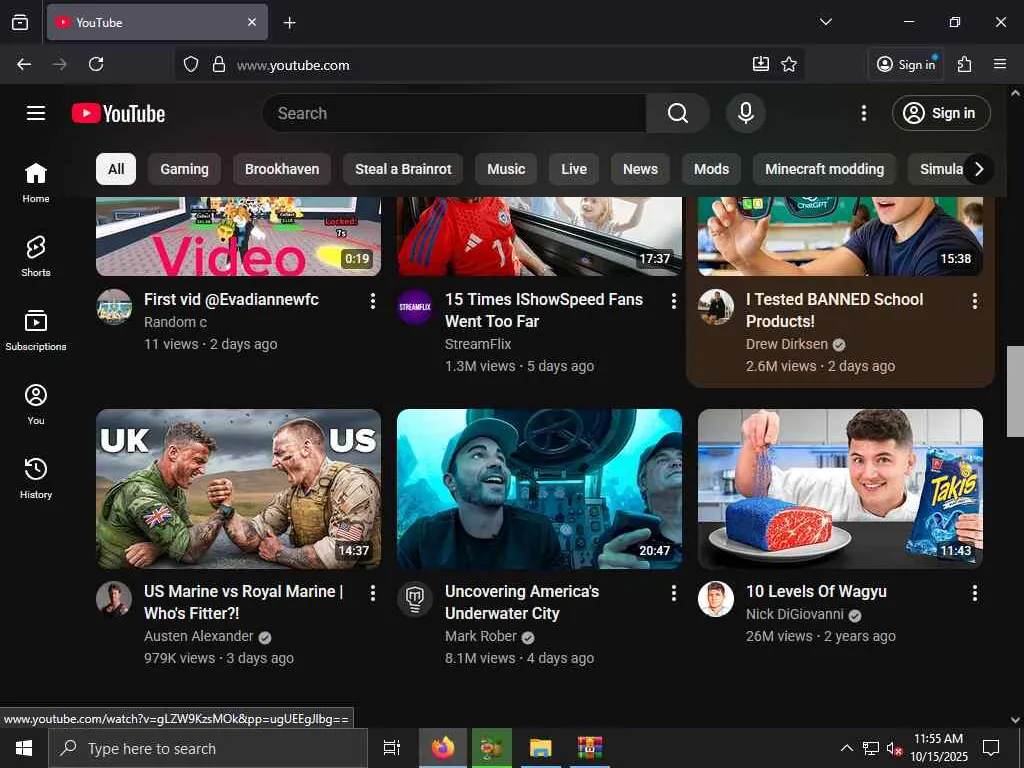Click the install-app icon in the address bar
This screenshot has height=768, width=1024.
(760, 64)
